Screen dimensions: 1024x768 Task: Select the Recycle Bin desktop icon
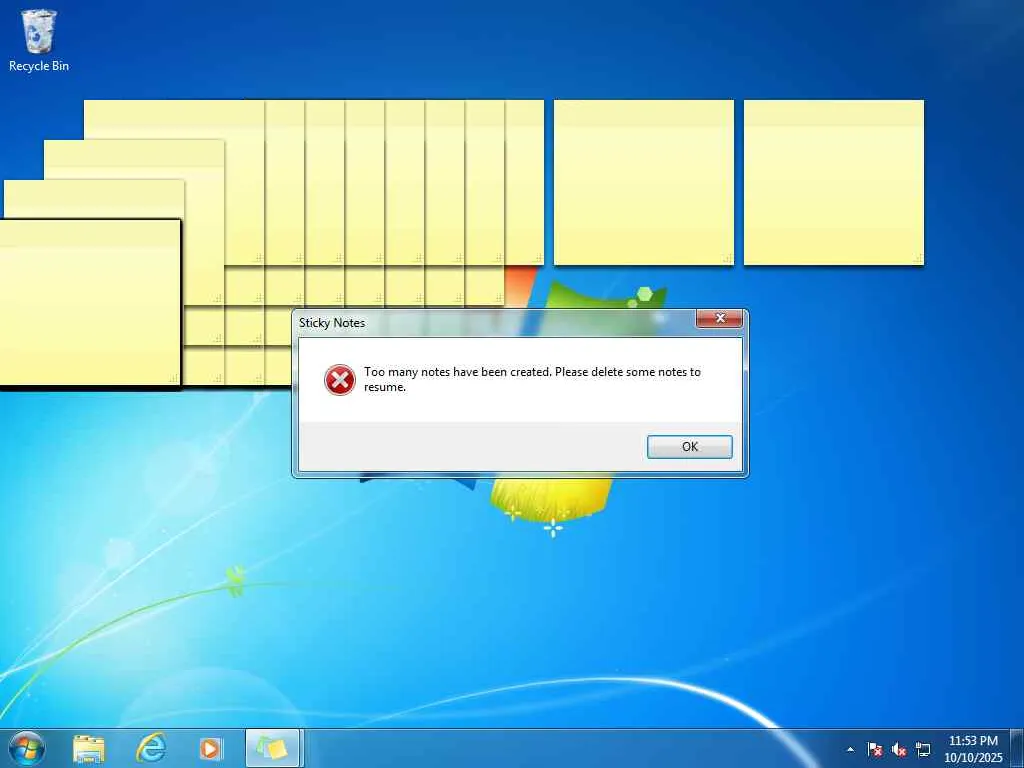click(x=39, y=40)
